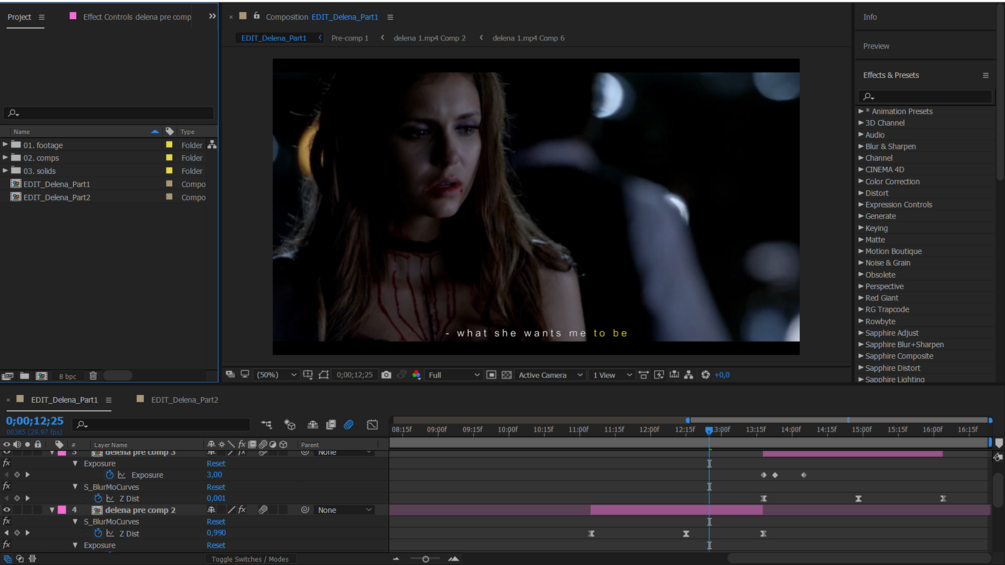Toggle the Exposure stopwatch on delena pre comp 3

pyautogui.click(x=110, y=475)
